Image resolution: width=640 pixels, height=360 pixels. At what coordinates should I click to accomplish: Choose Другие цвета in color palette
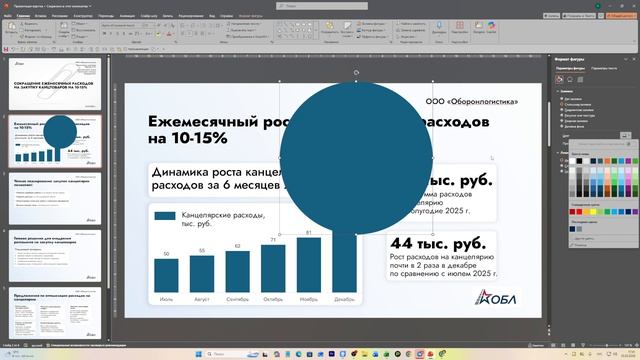click(x=584, y=238)
